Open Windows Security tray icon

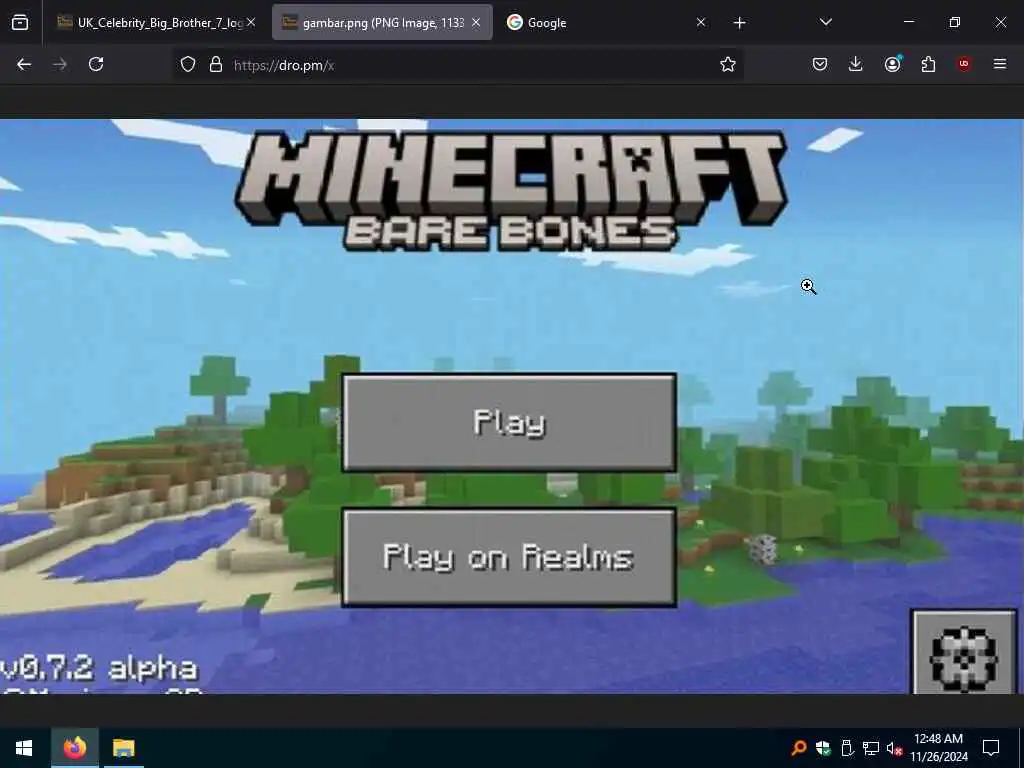[823, 748]
